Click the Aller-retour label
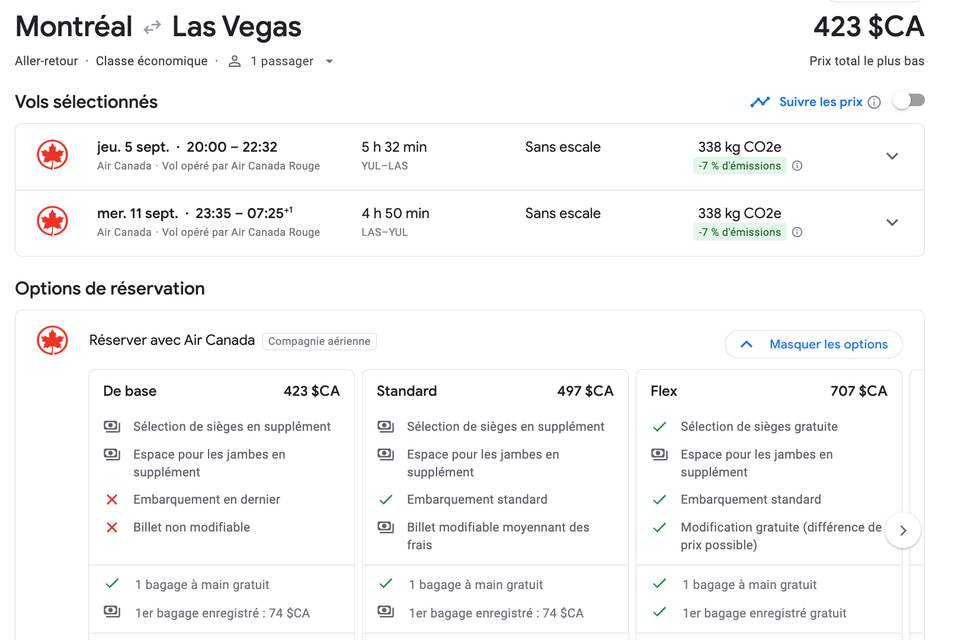The image size is (980, 640). [46, 60]
